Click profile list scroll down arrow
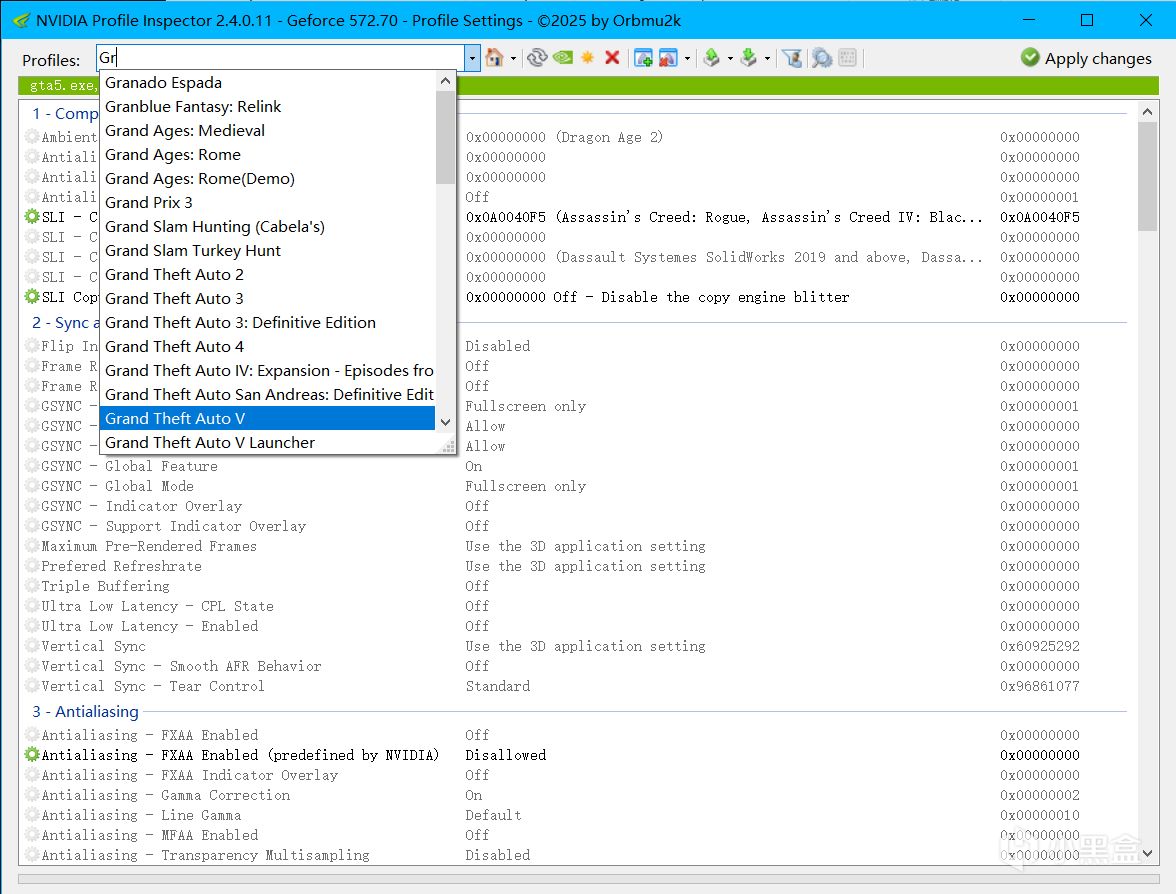Viewport: 1176px width, 894px height. [446, 422]
